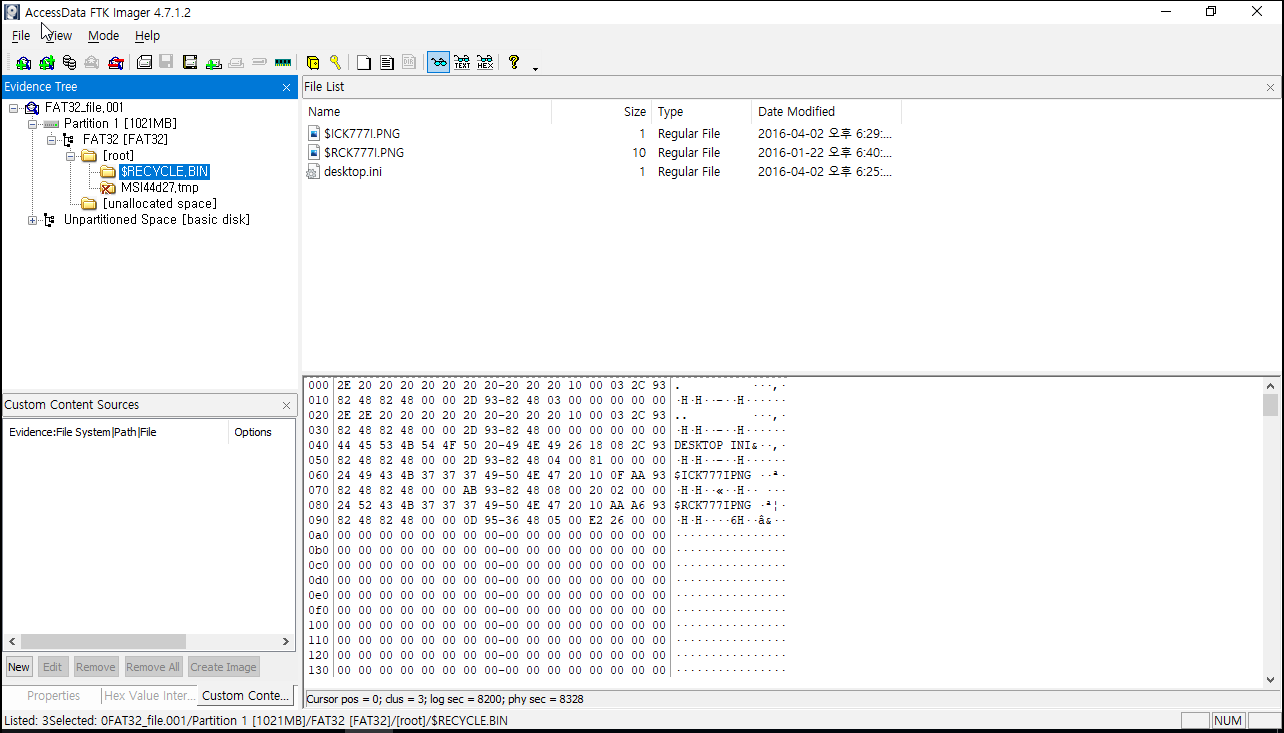Sort file list by Name column
This screenshot has width=1284, height=733.
426,111
